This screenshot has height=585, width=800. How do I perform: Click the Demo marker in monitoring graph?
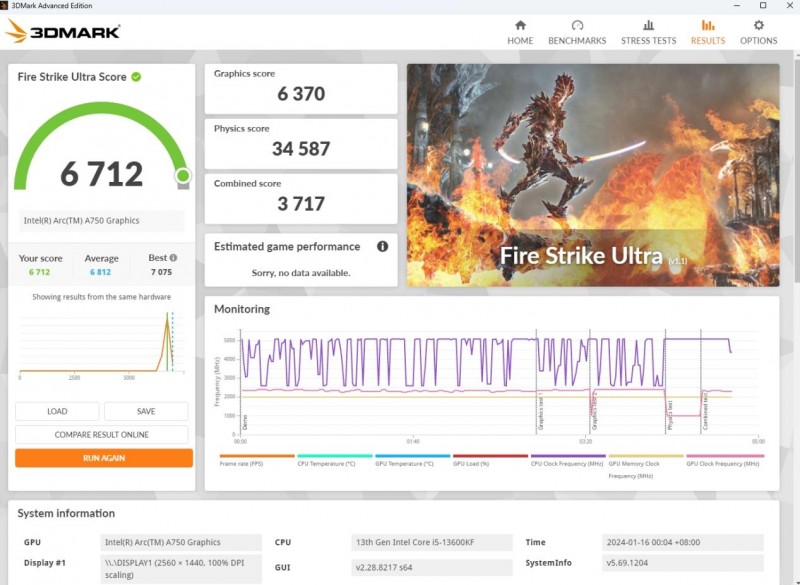click(x=244, y=421)
